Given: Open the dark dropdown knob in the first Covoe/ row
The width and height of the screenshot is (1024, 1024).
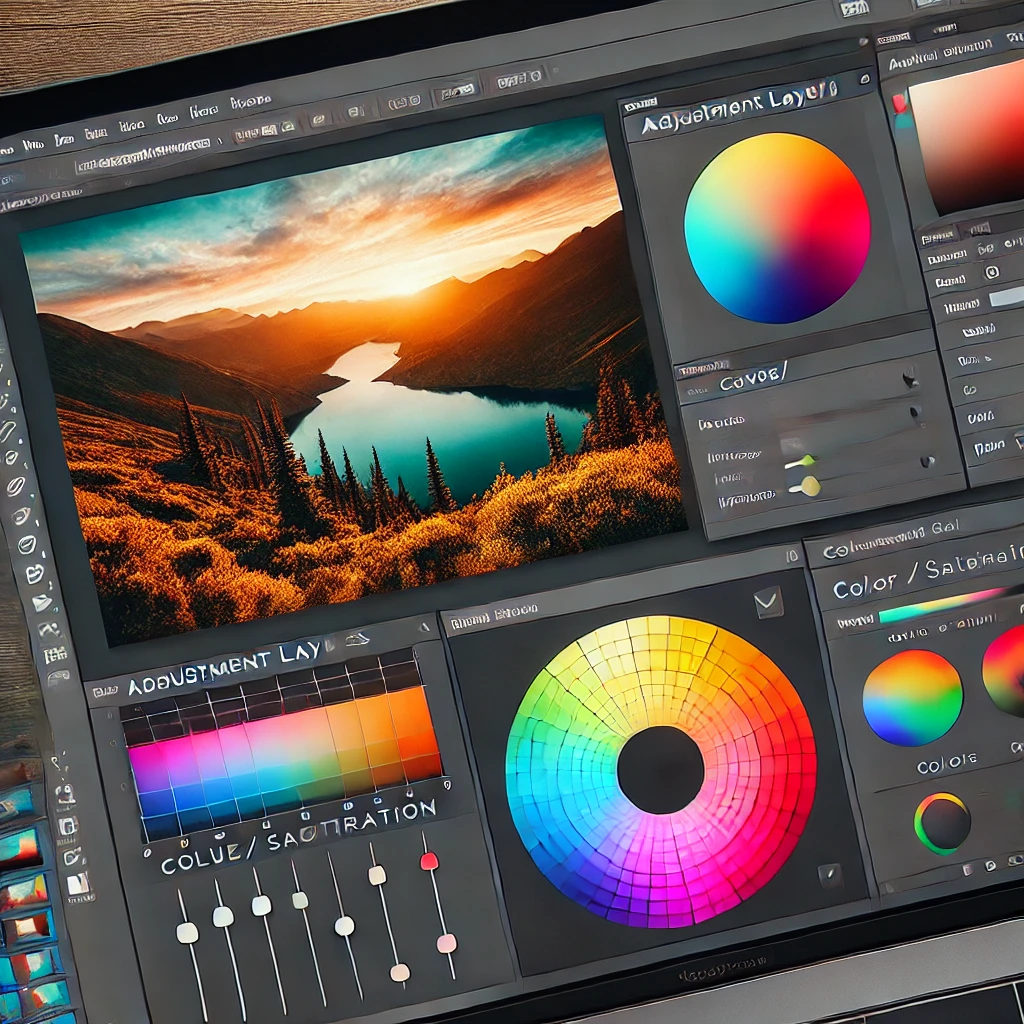Looking at the screenshot, I should pyautogui.click(x=916, y=413).
